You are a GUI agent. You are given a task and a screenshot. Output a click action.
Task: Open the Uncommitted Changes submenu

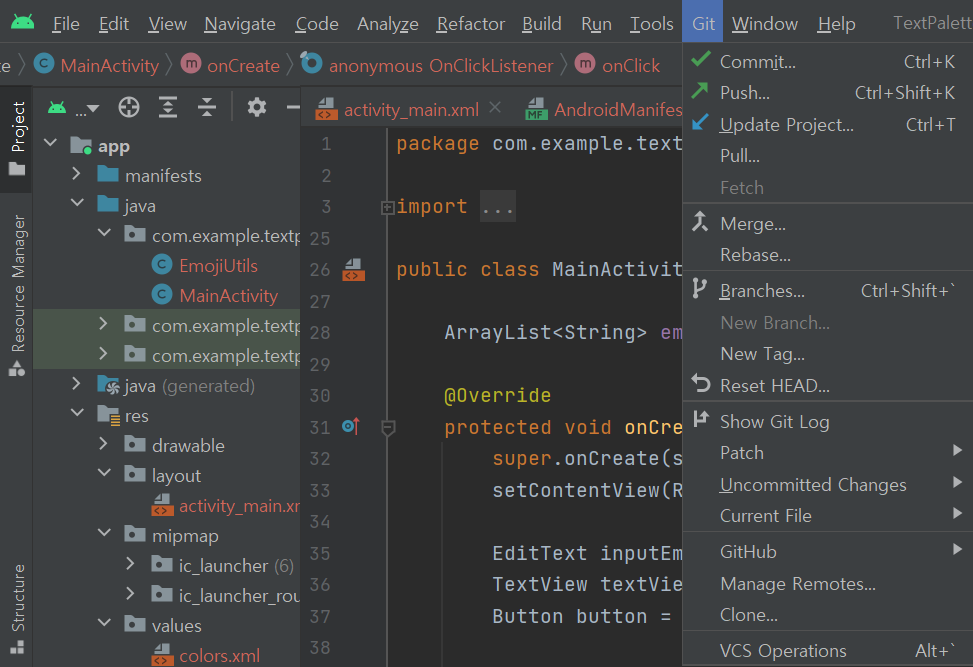coord(828,485)
